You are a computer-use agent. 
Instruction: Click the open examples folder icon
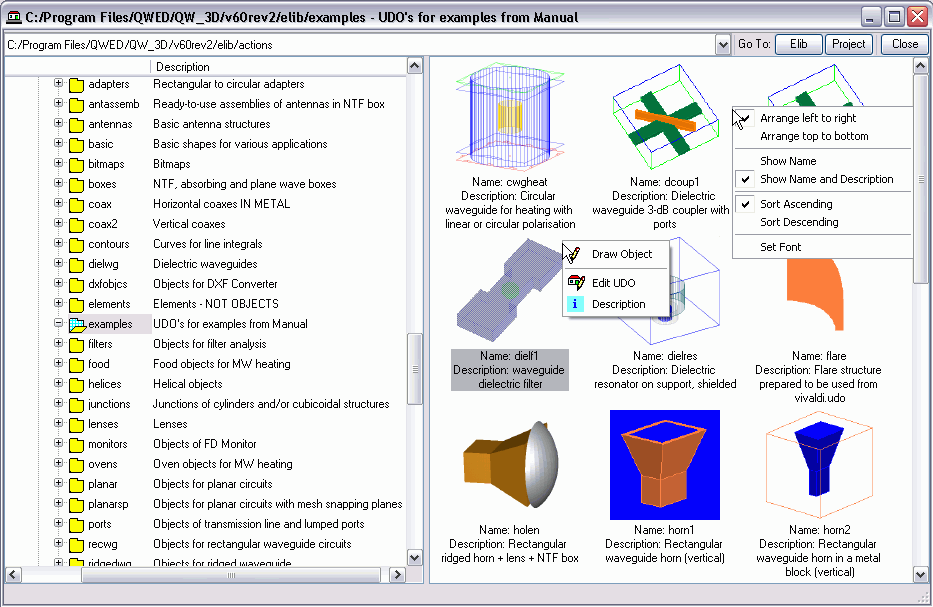[x=76, y=324]
